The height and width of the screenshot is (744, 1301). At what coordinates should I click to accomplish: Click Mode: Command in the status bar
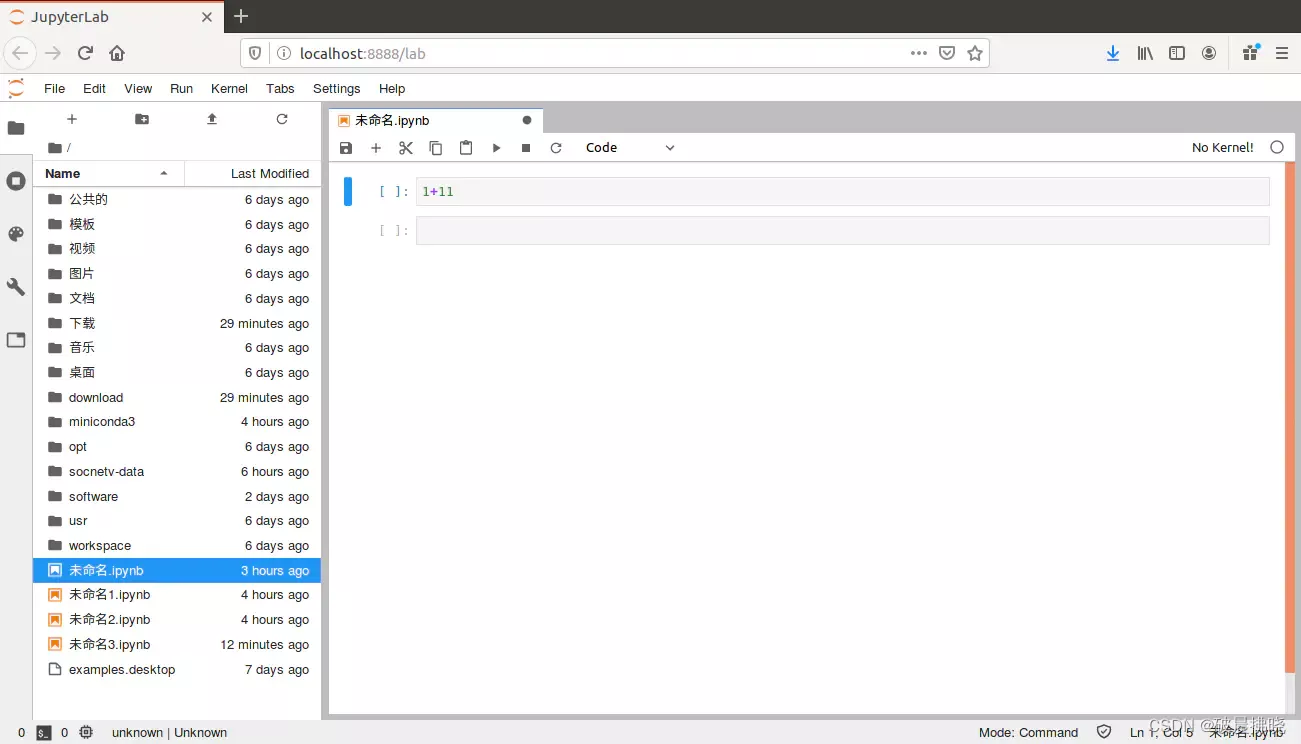coord(1027,732)
